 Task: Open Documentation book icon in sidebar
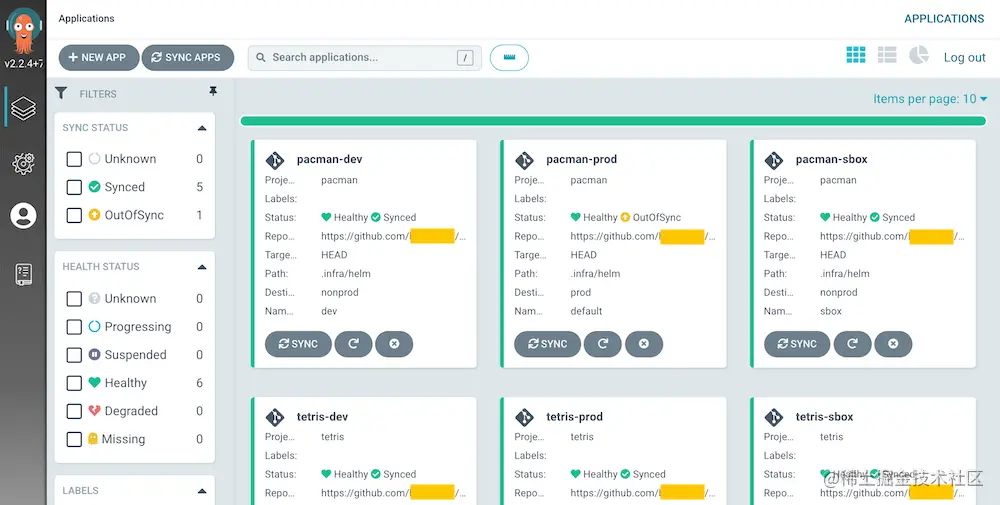[x=24, y=274]
